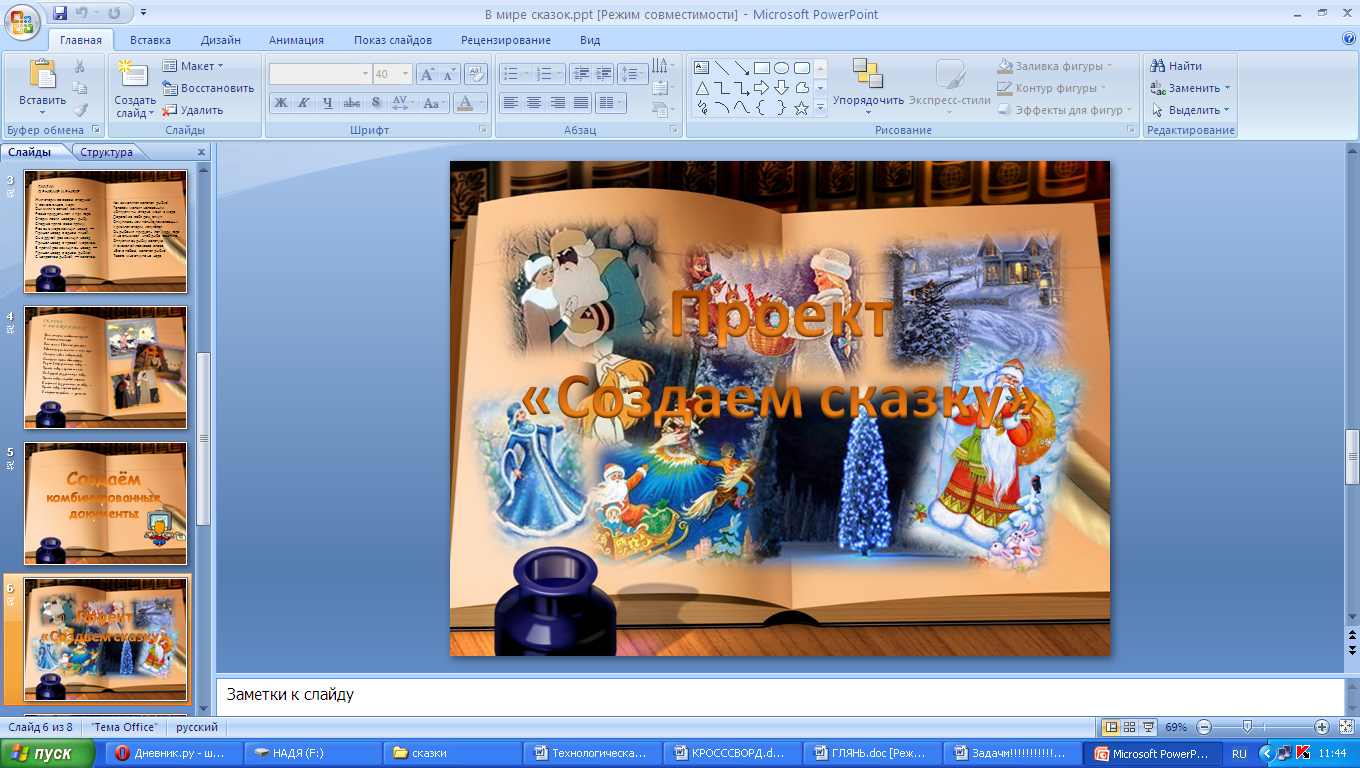Select the text box shape in gallery
Screen dimensions: 1360x768
pos(701,68)
